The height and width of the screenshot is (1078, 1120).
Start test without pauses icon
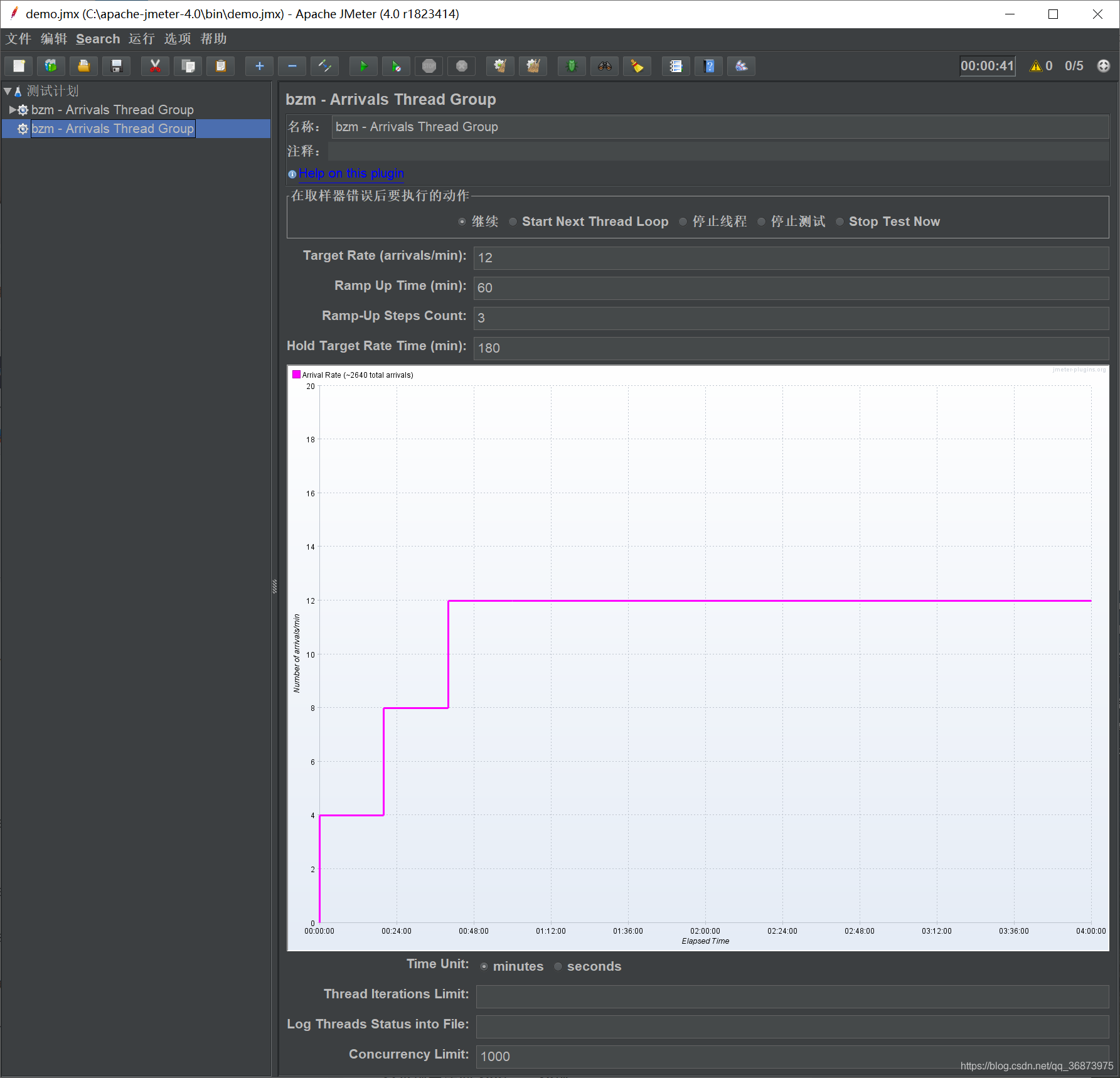[x=396, y=66]
